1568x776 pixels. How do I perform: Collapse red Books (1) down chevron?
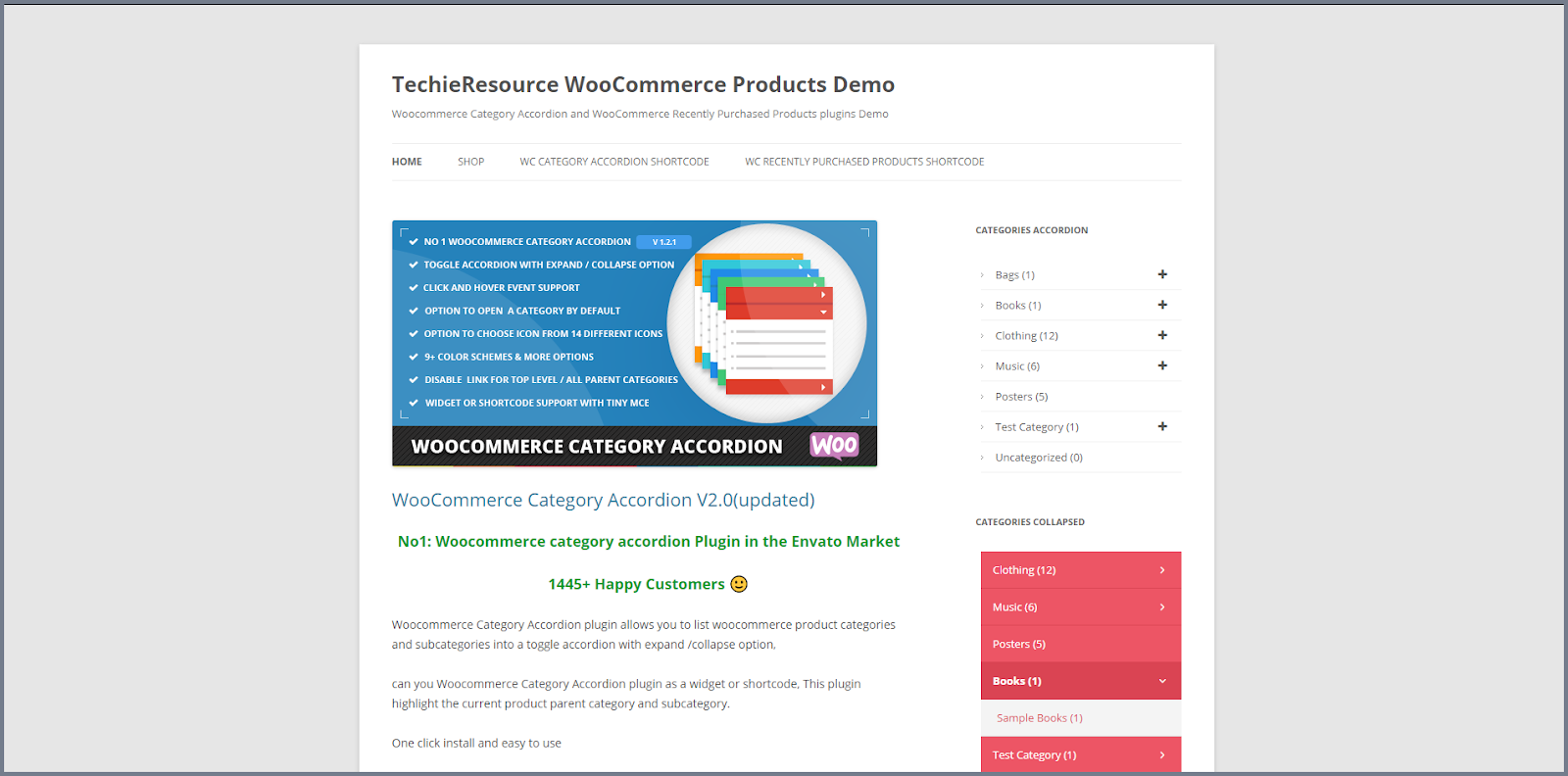coord(1162,681)
